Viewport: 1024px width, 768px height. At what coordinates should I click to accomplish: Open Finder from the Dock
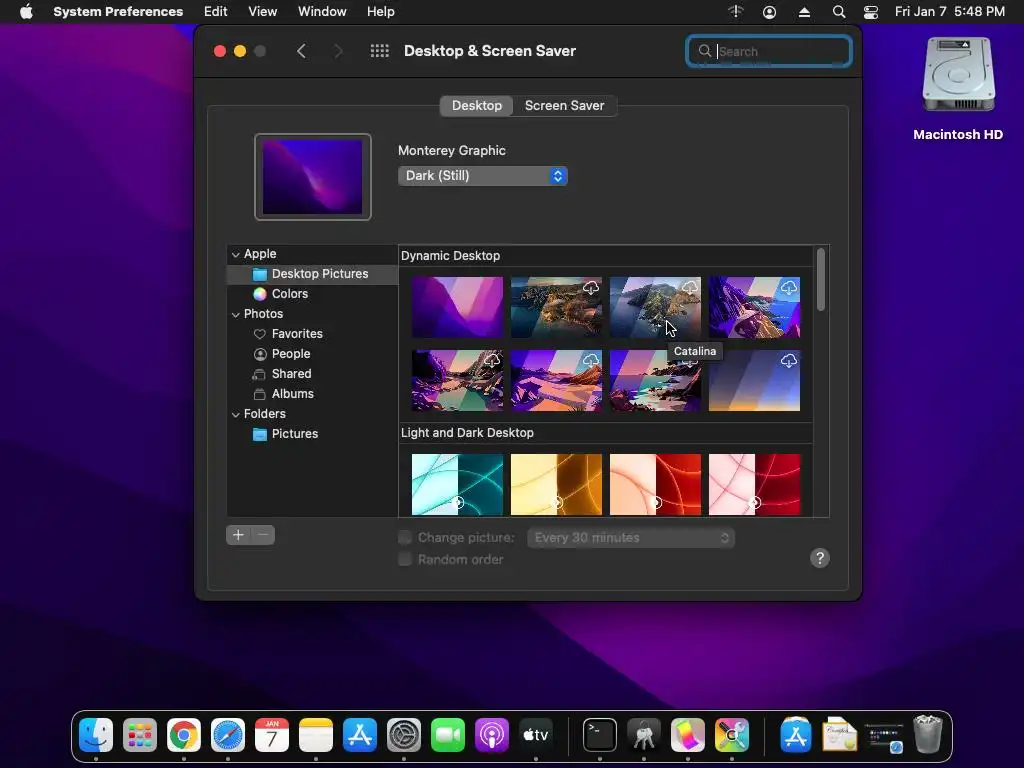pos(96,735)
